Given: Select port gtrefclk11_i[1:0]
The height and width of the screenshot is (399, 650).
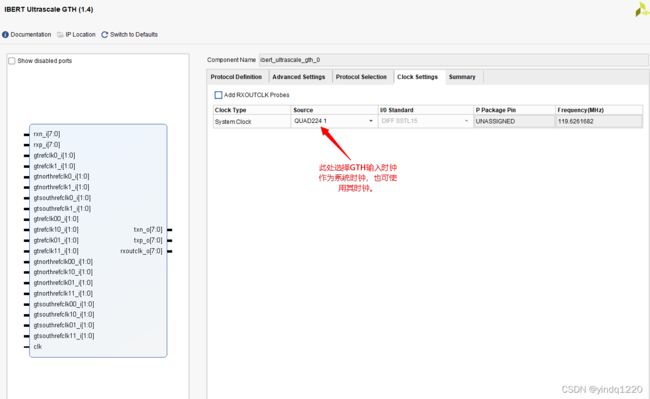Looking at the screenshot, I should (56, 251).
